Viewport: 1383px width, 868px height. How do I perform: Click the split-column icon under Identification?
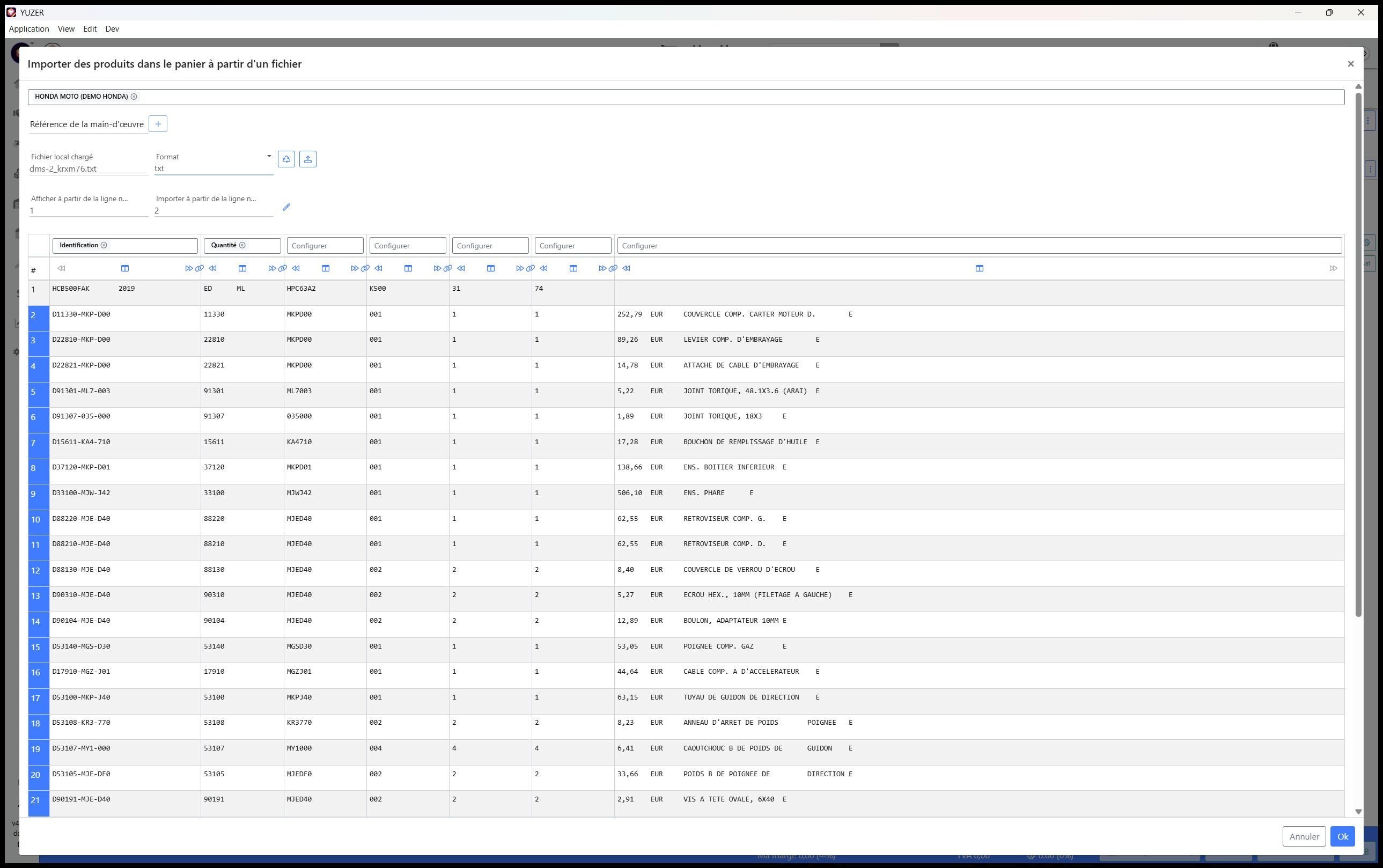125,268
